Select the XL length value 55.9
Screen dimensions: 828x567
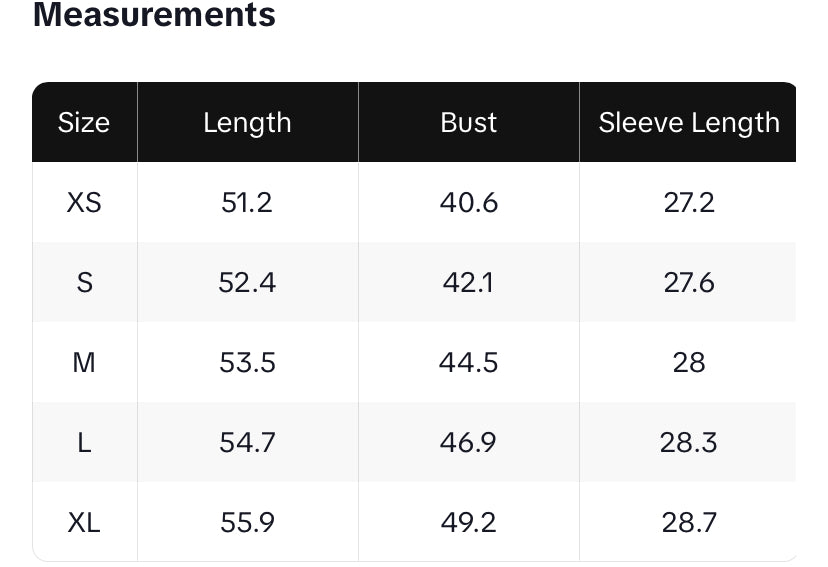(247, 522)
